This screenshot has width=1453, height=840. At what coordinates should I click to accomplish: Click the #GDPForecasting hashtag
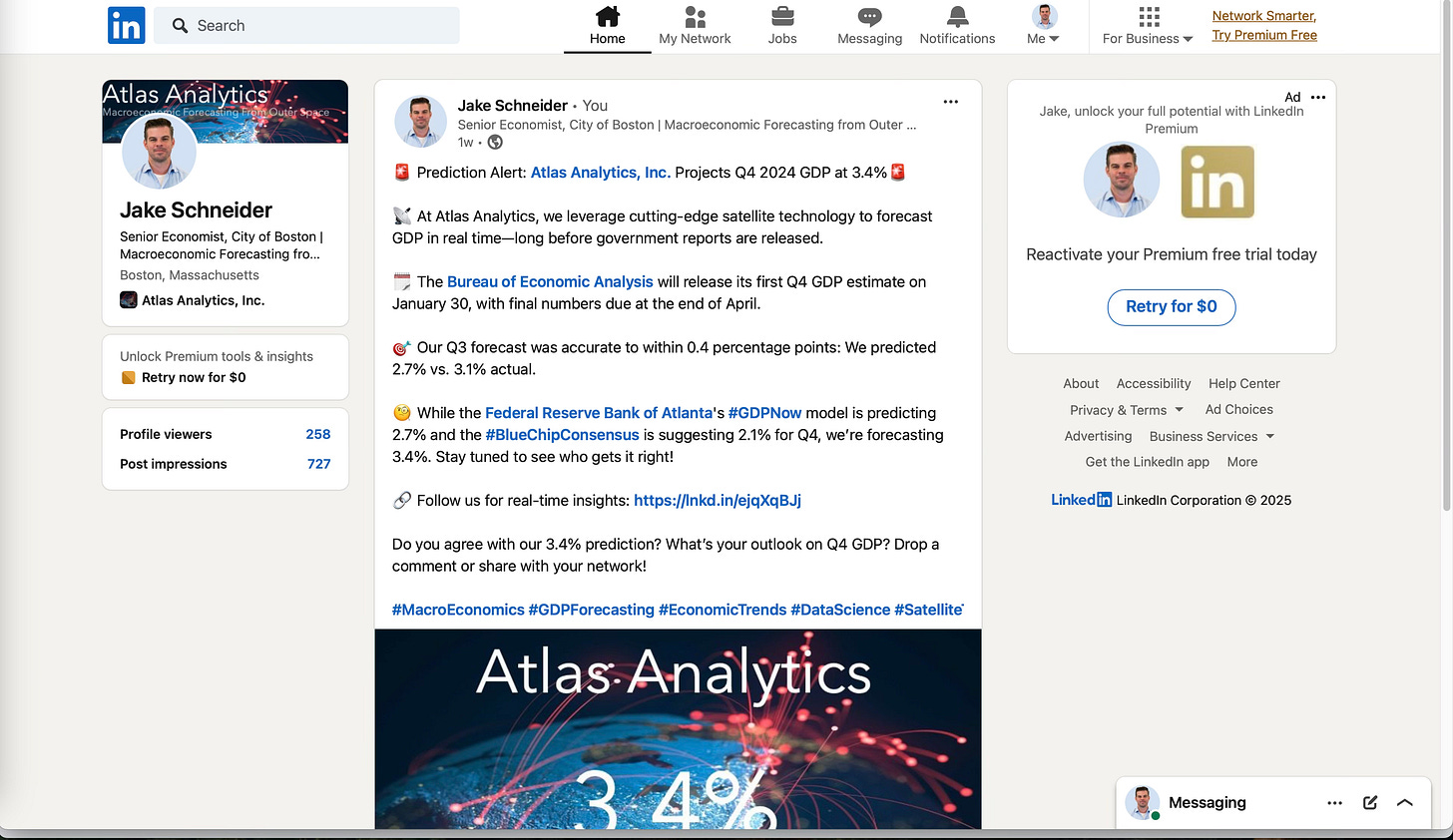592,610
